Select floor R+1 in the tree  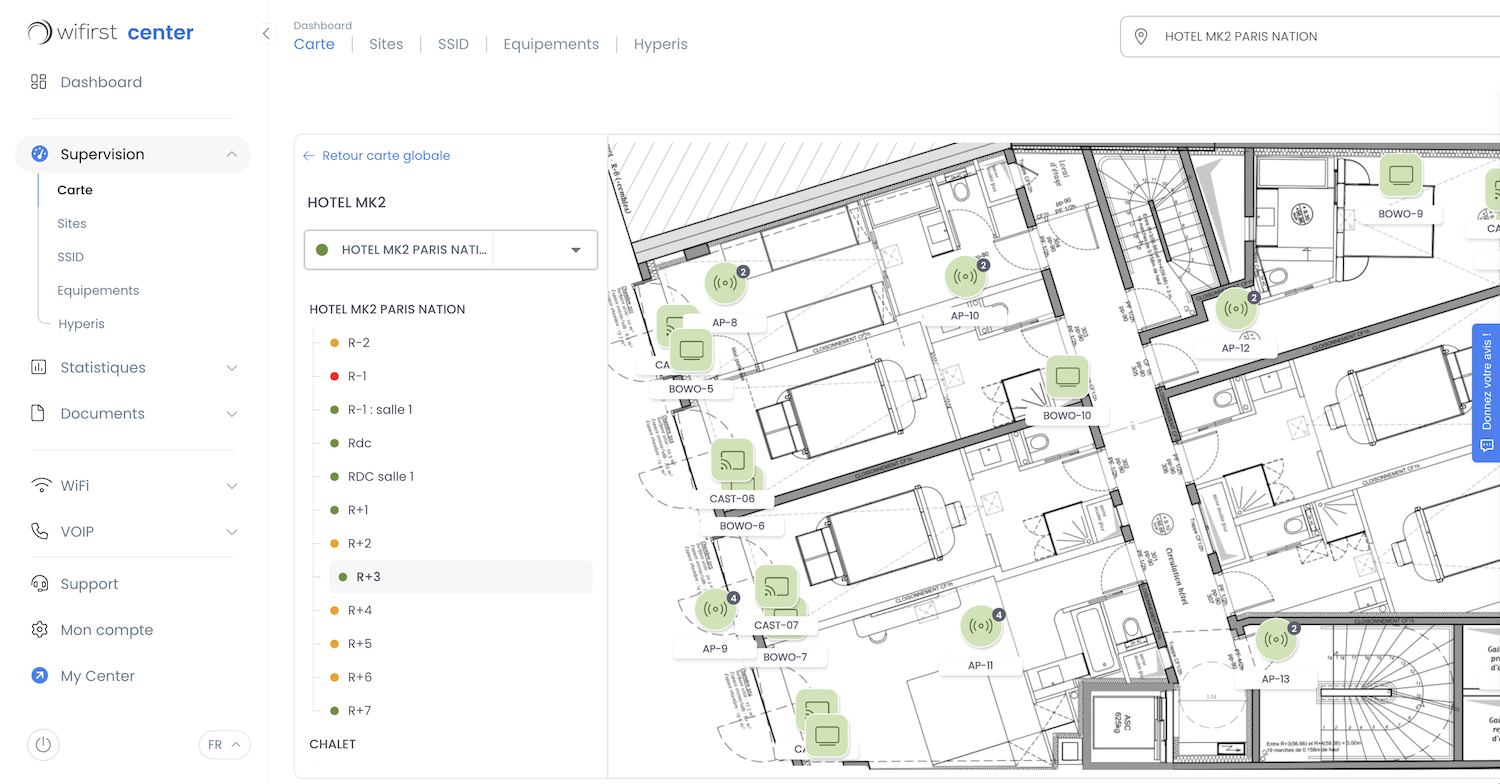[358, 510]
